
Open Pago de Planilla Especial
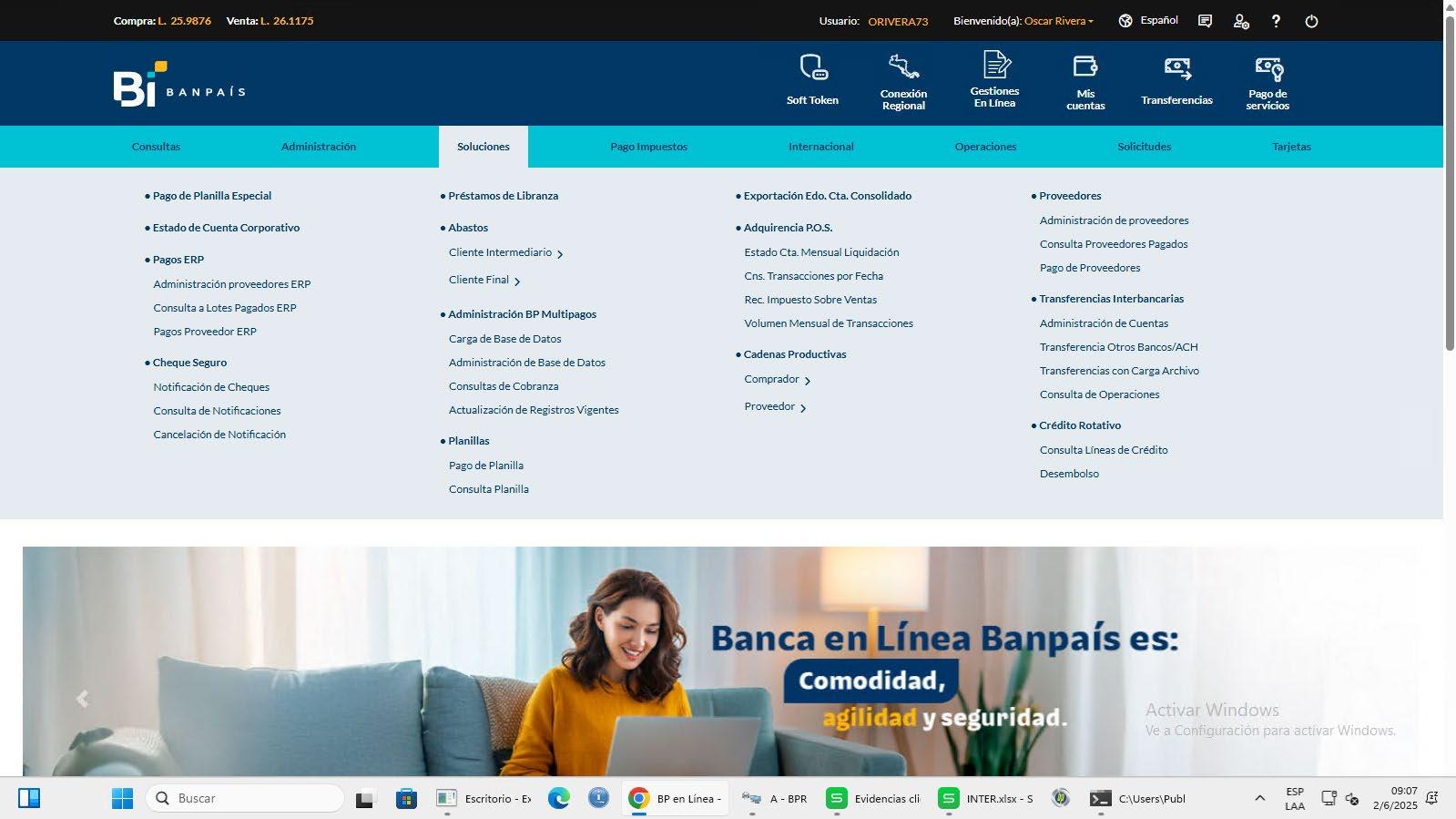tap(212, 196)
